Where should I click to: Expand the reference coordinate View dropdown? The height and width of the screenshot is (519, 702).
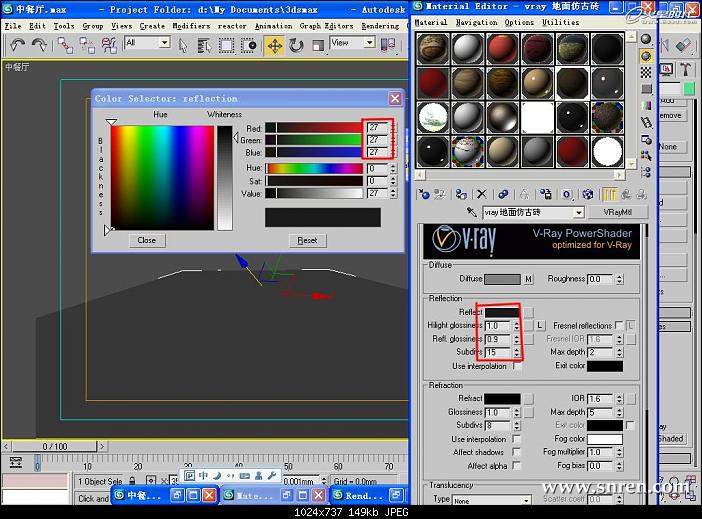tap(370, 43)
